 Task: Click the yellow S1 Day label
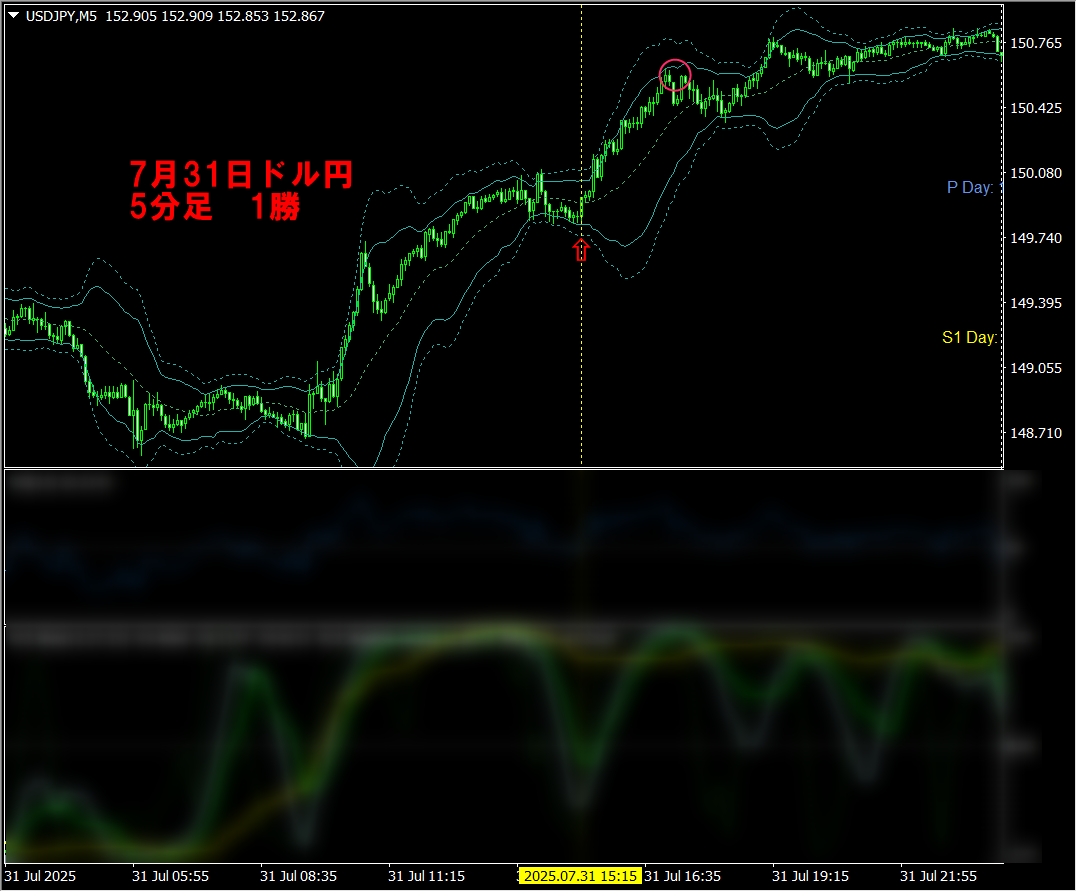tap(969, 338)
